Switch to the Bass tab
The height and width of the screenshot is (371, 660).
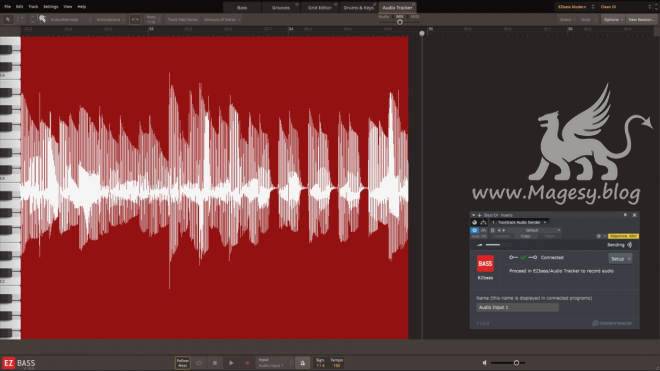tap(242, 8)
